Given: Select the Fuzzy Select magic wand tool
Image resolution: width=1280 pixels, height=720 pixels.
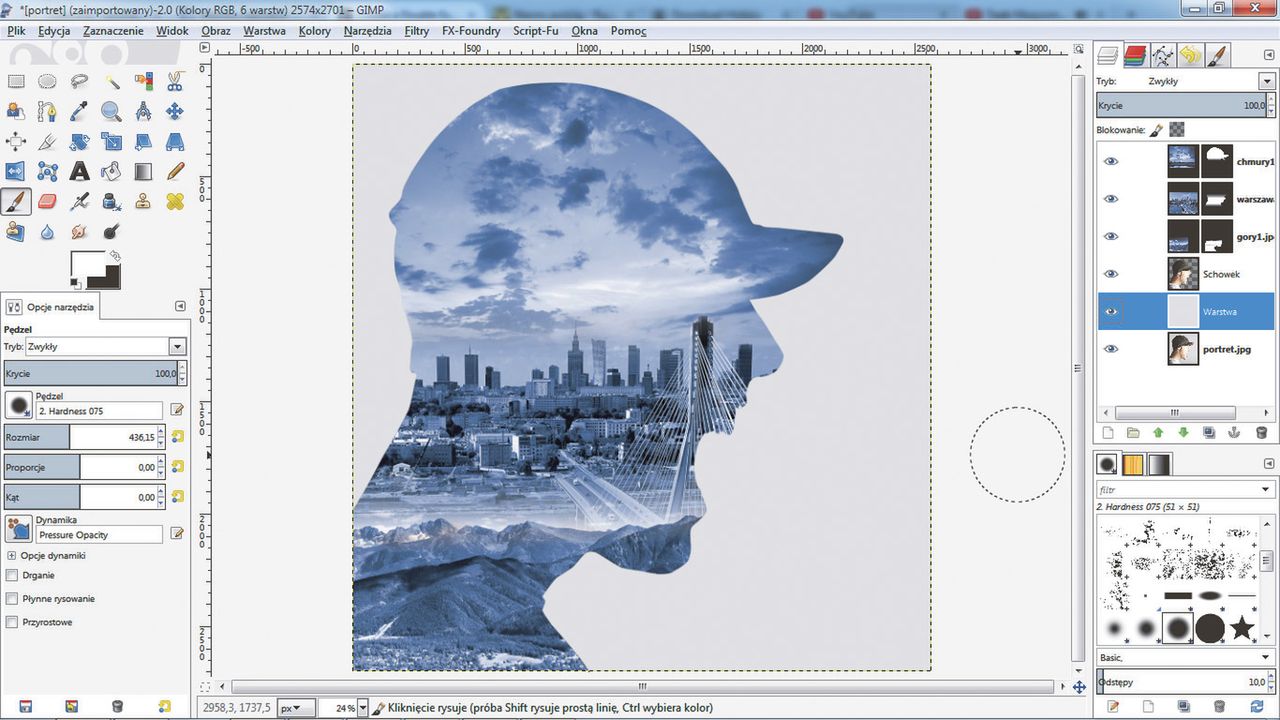Looking at the screenshot, I should point(111,82).
